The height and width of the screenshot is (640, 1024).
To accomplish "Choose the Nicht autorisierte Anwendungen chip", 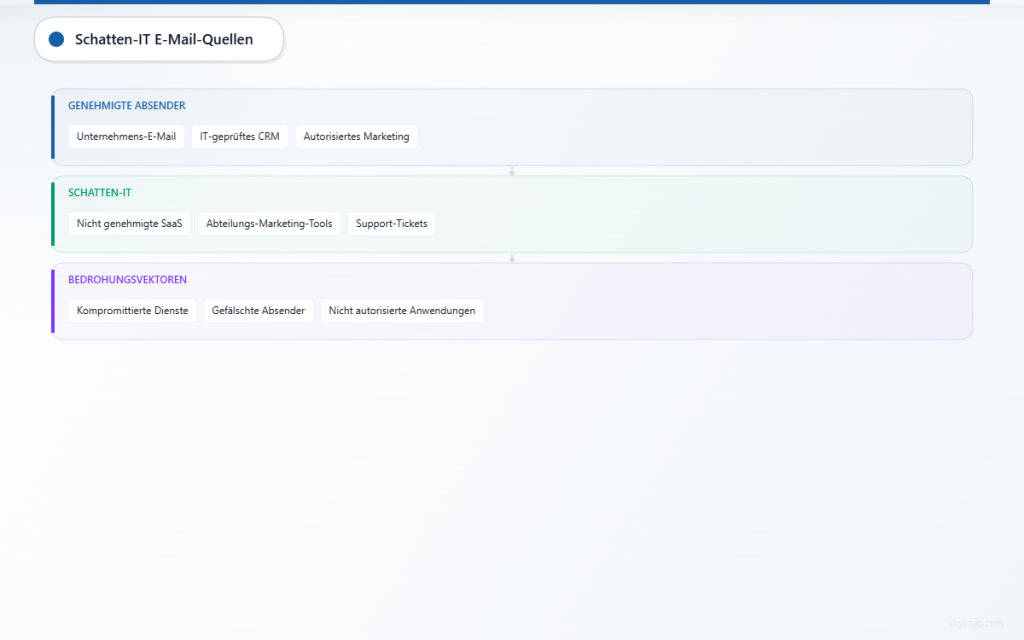I will click(402, 311).
